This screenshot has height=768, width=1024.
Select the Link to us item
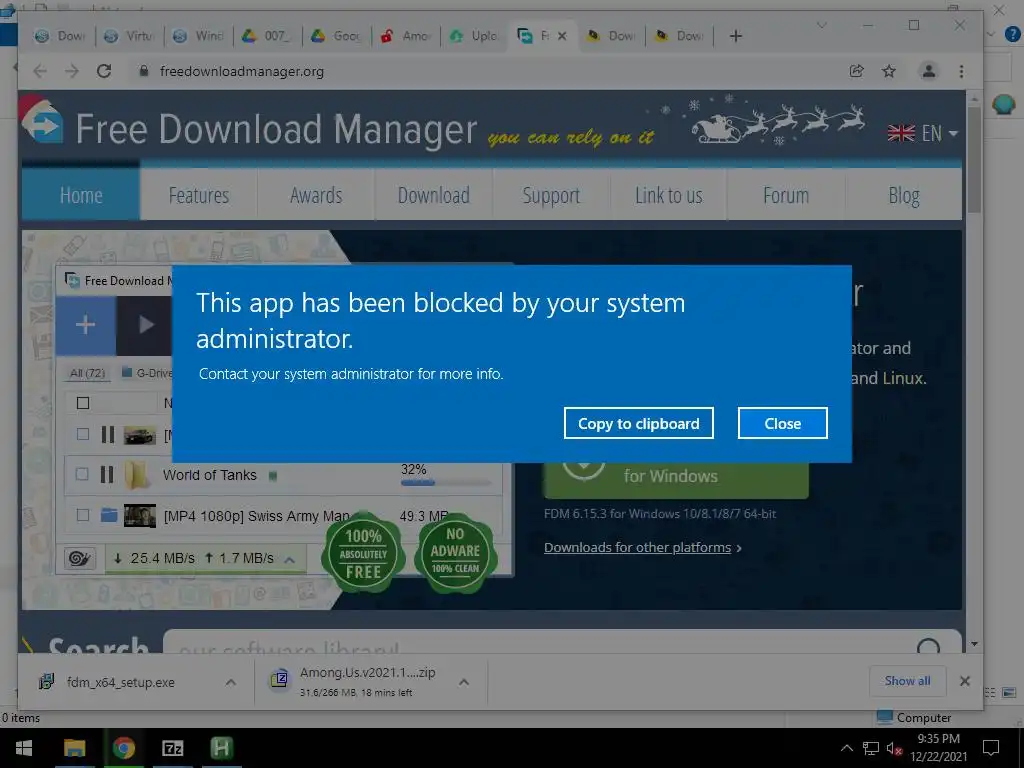[669, 195]
